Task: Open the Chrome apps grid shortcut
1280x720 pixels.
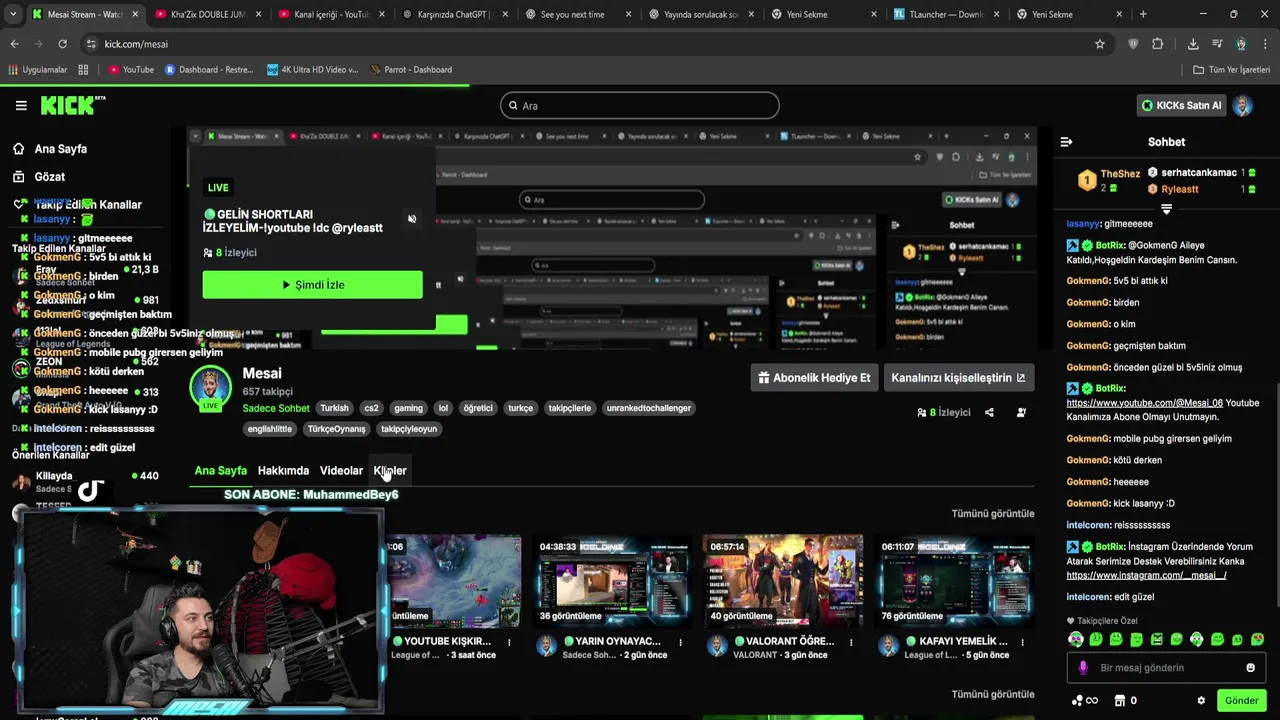Action: click(x=83, y=70)
